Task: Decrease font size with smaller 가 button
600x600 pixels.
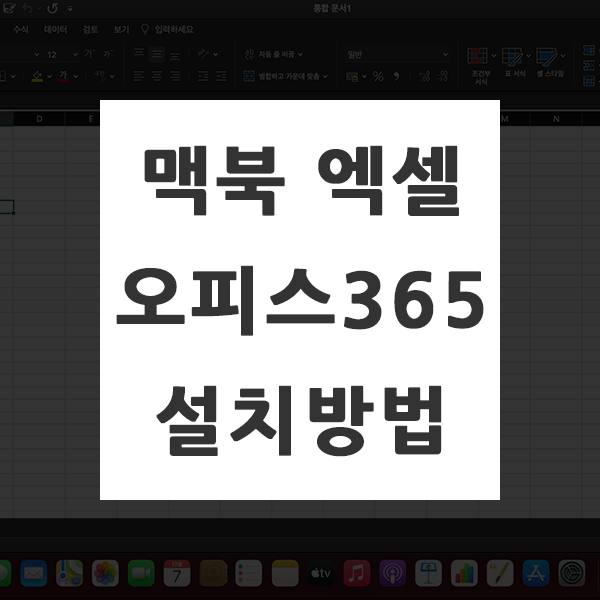Action: click(x=108, y=54)
